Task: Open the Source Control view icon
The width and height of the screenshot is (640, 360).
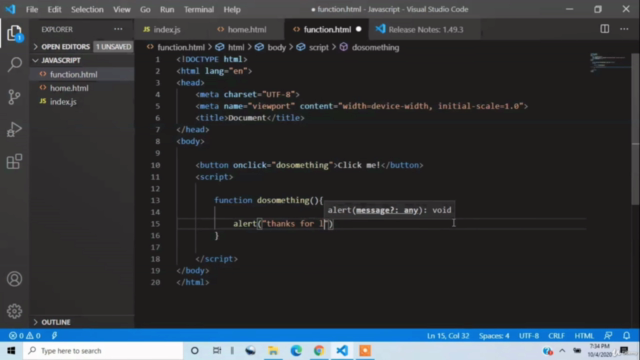Action: click(14, 97)
